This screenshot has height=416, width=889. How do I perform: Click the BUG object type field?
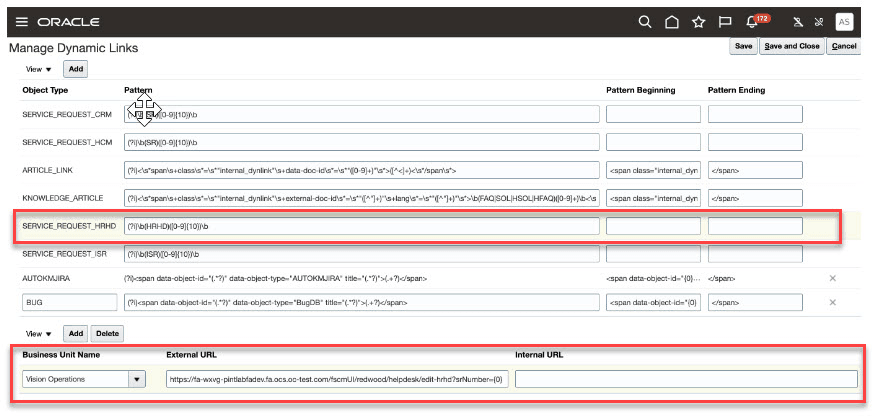point(70,303)
